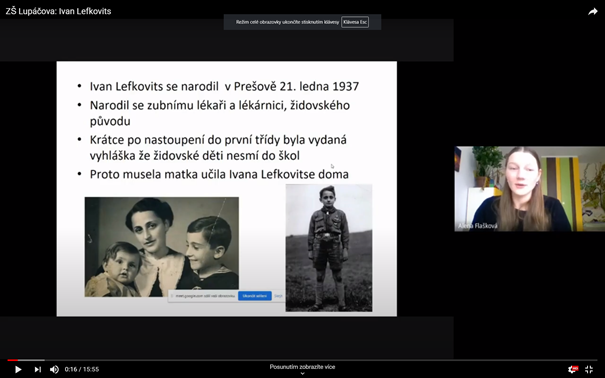
Task: Click the 'Klávesa Esc' key hint
Action: [x=355, y=22]
